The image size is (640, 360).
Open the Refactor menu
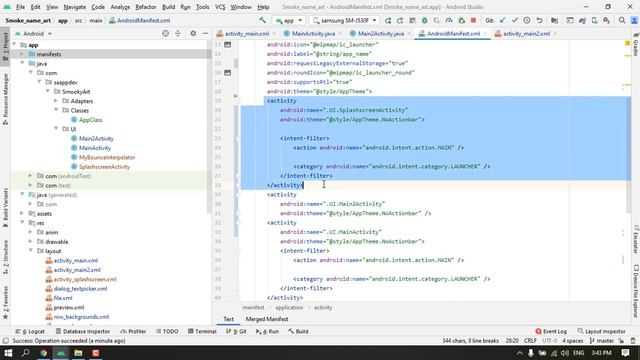pyautogui.click(x=146, y=7)
